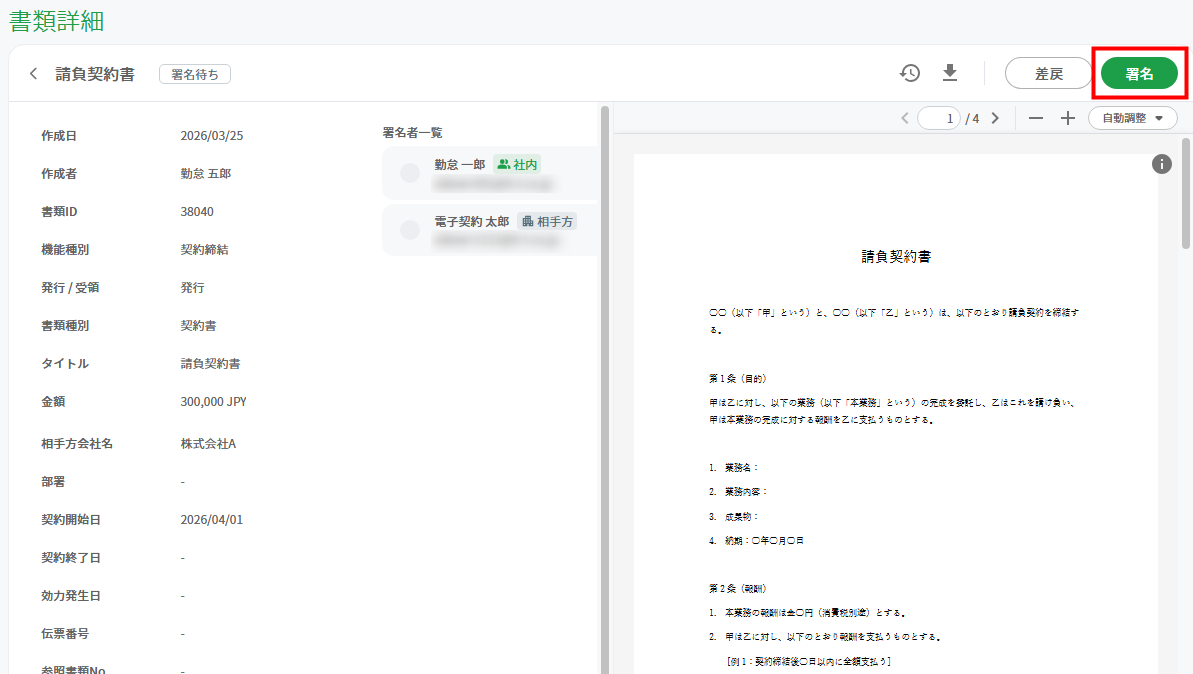Click the 請負契約書 title in PDF preview
Image resolution: width=1193 pixels, height=674 pixels.
tap(896, 256)
